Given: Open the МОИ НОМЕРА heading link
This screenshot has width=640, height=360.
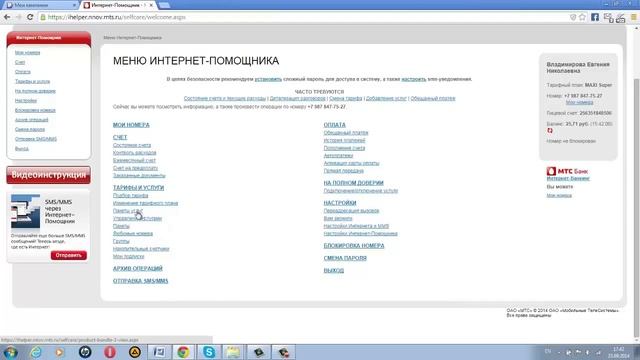Looking at the screenshot, I should click(x=131, y=125).
